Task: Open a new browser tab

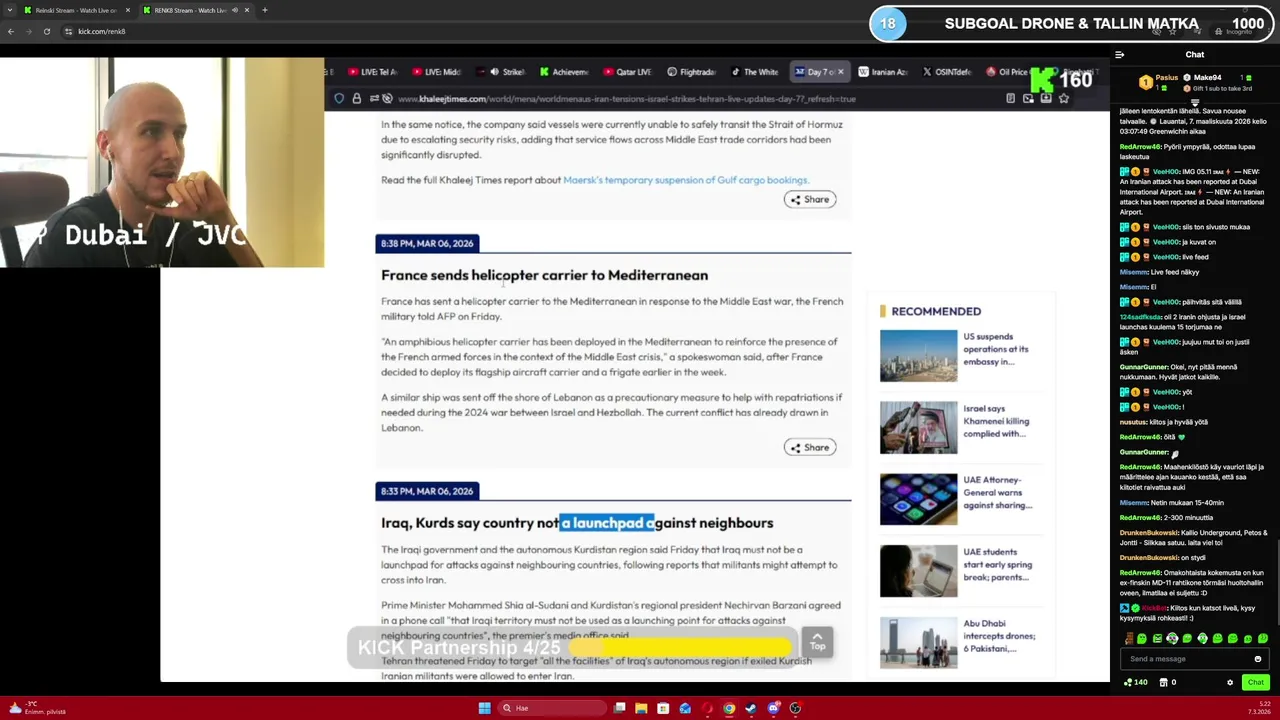Action: (x=265, y=10)
